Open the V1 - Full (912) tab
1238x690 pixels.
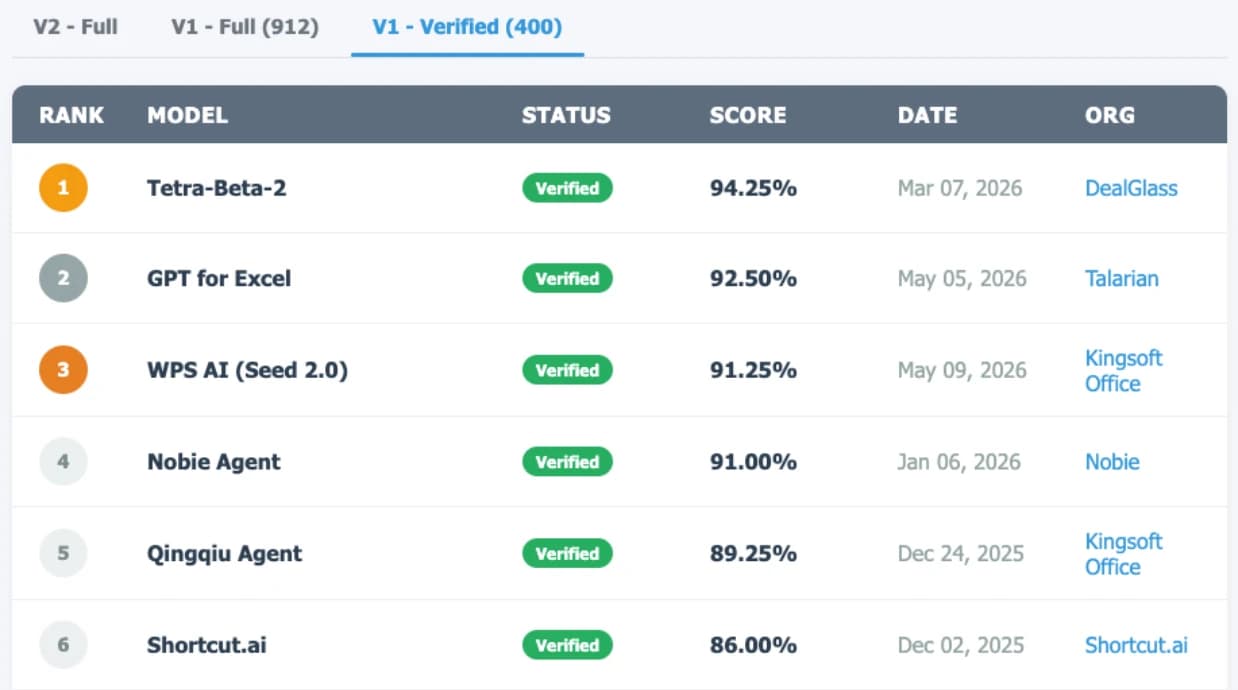245,27
